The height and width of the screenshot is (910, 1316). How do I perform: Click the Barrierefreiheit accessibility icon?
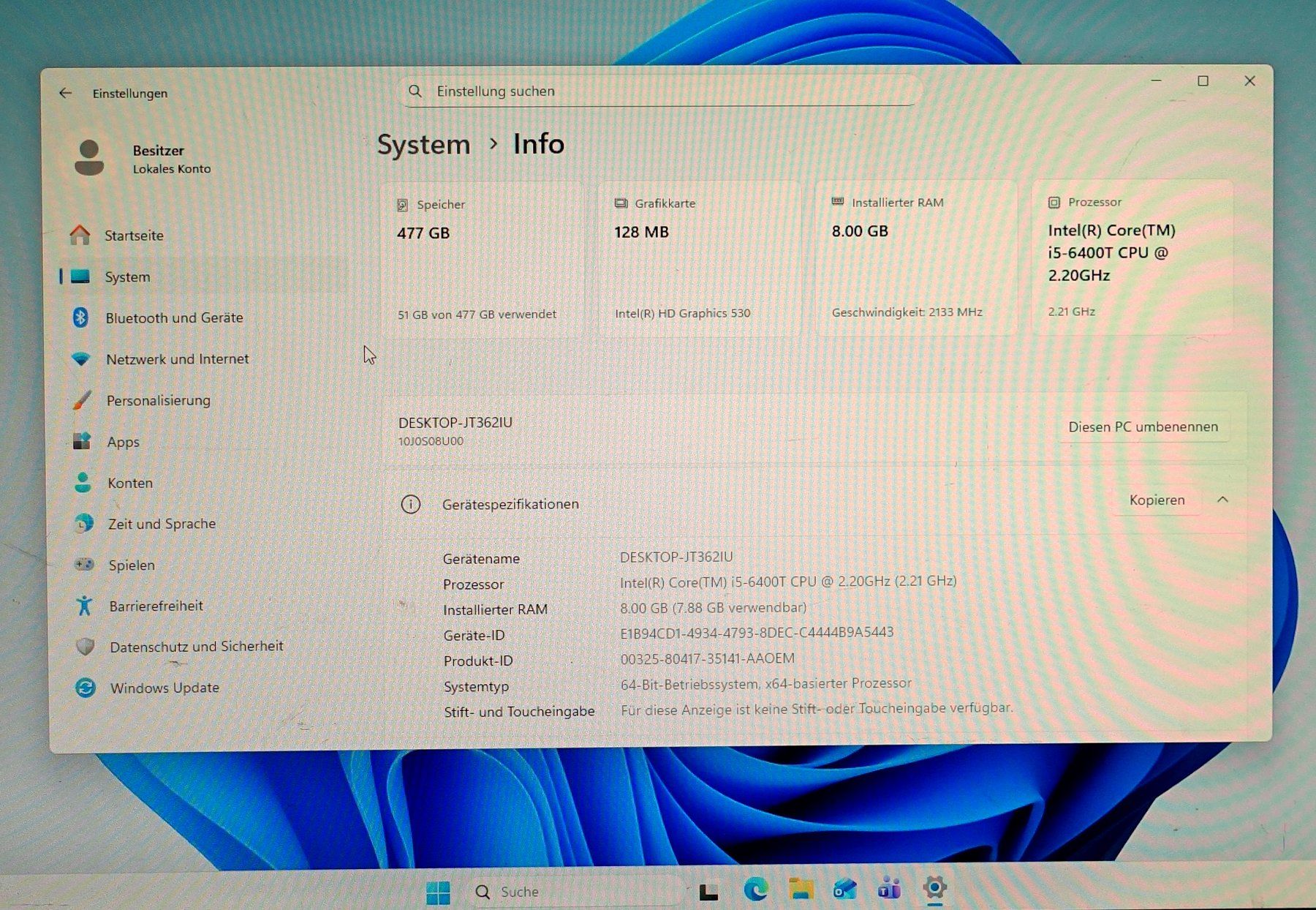click(x=85, y=606)
